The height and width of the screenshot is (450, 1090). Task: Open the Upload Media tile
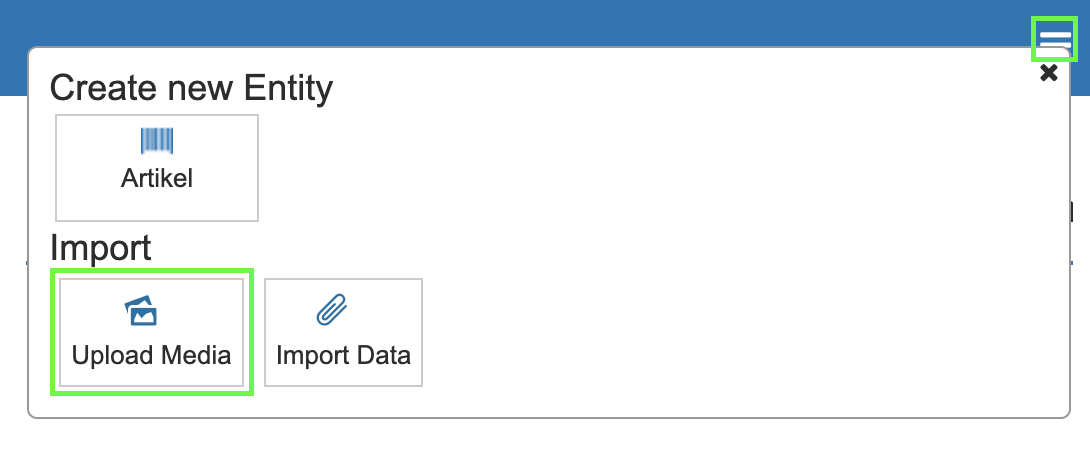(152, 332)
